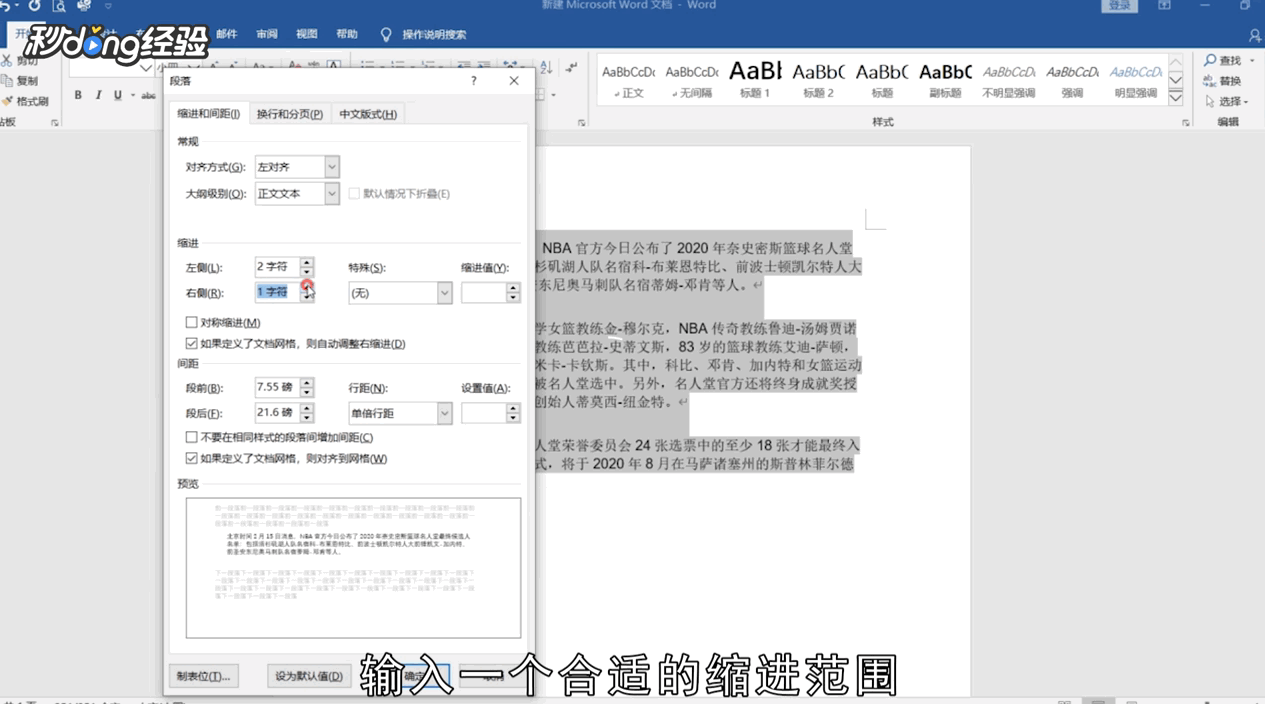Click the spacing before (段前) value field
This screenshot has height=704, width=1265.
click(x=277, y=387)
